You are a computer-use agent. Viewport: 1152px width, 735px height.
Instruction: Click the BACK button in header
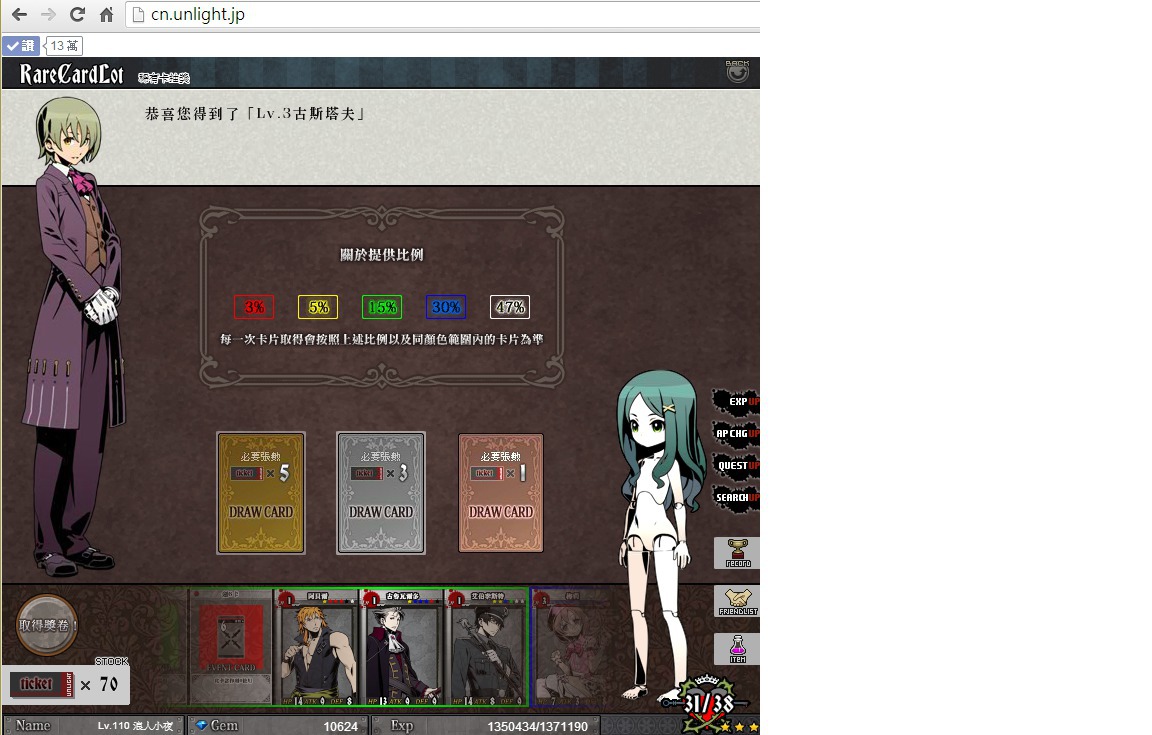point(737,71)
